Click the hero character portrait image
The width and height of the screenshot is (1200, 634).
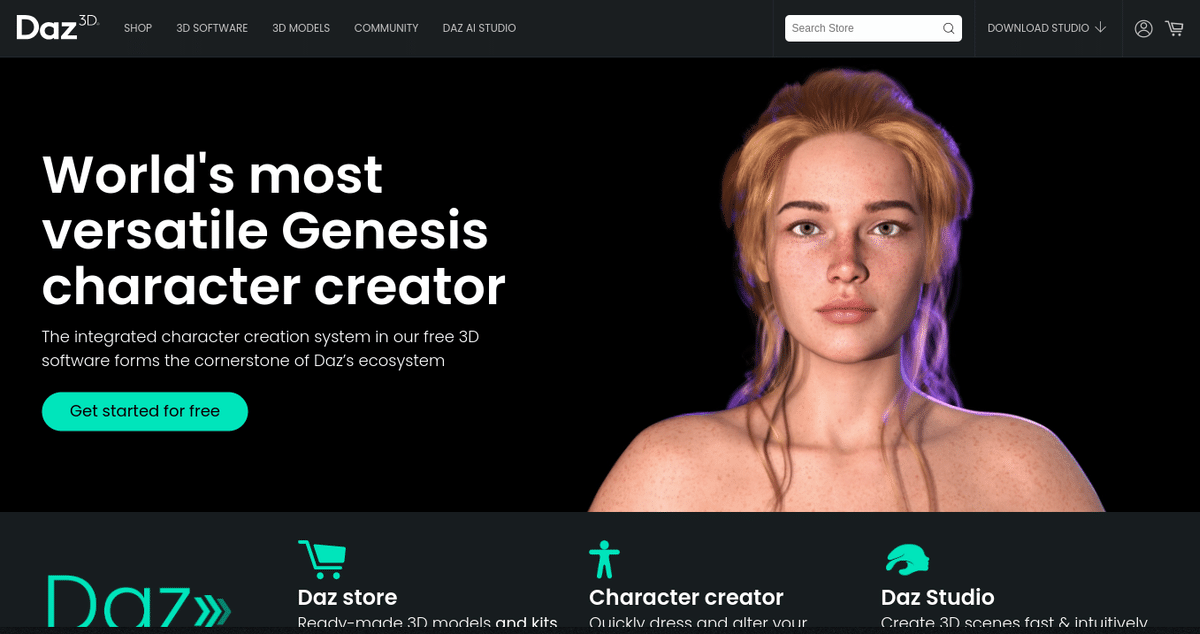(845, 290)
